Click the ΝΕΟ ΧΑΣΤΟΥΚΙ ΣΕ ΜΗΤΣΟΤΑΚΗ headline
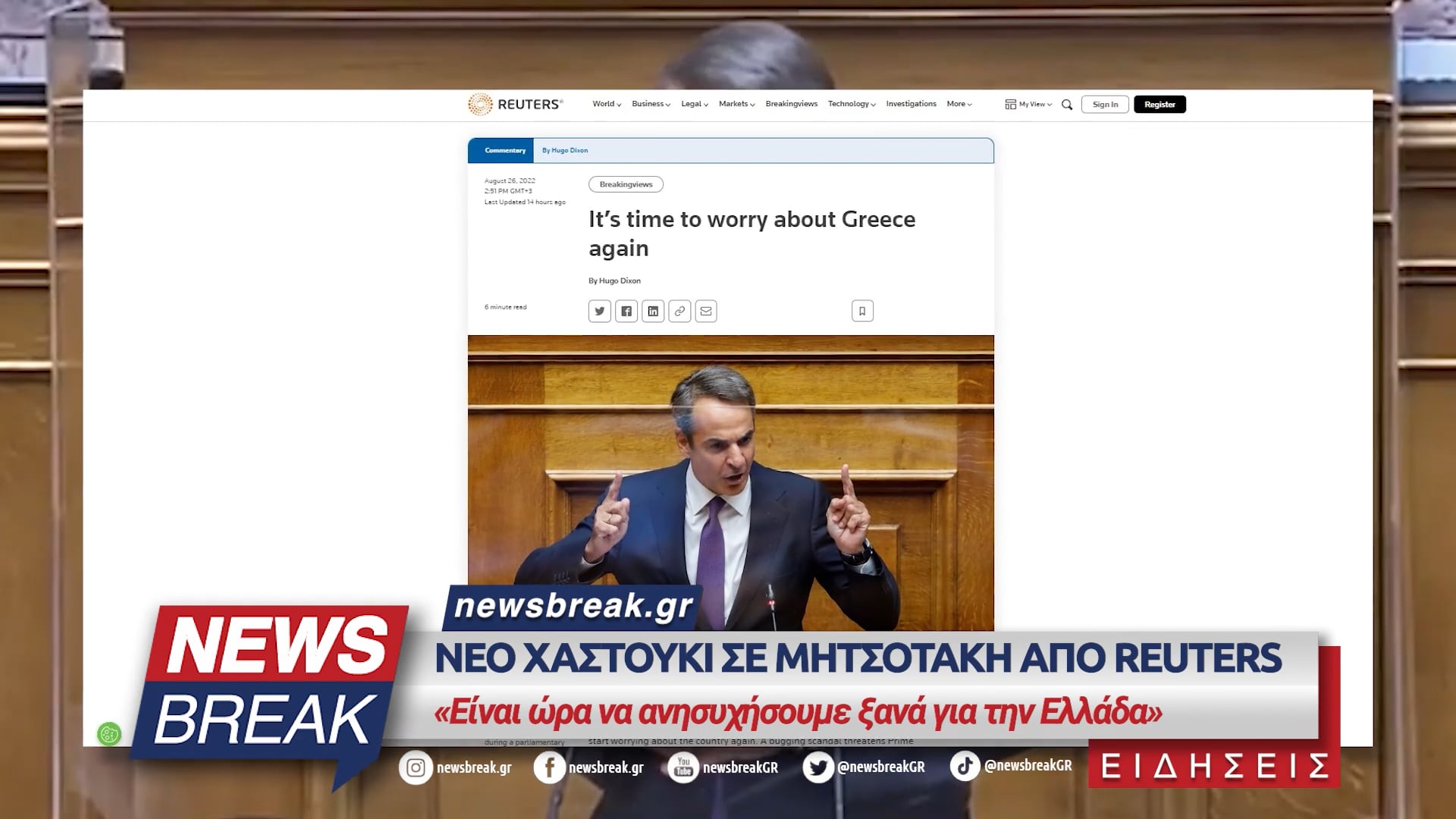Viewport: 1456px width, 819px height. (858, 658)
